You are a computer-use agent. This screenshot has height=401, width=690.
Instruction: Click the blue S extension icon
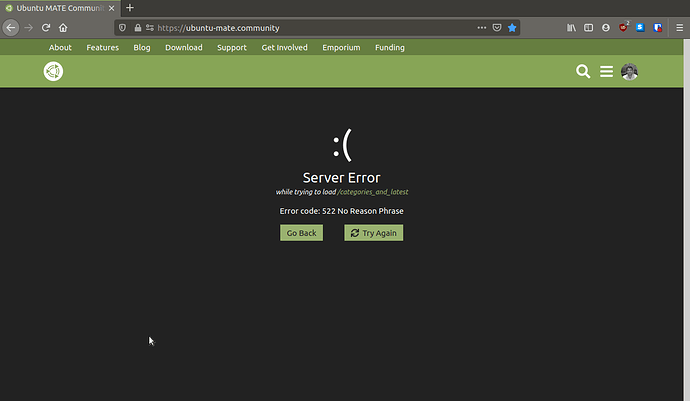click(x=640, y=28)
